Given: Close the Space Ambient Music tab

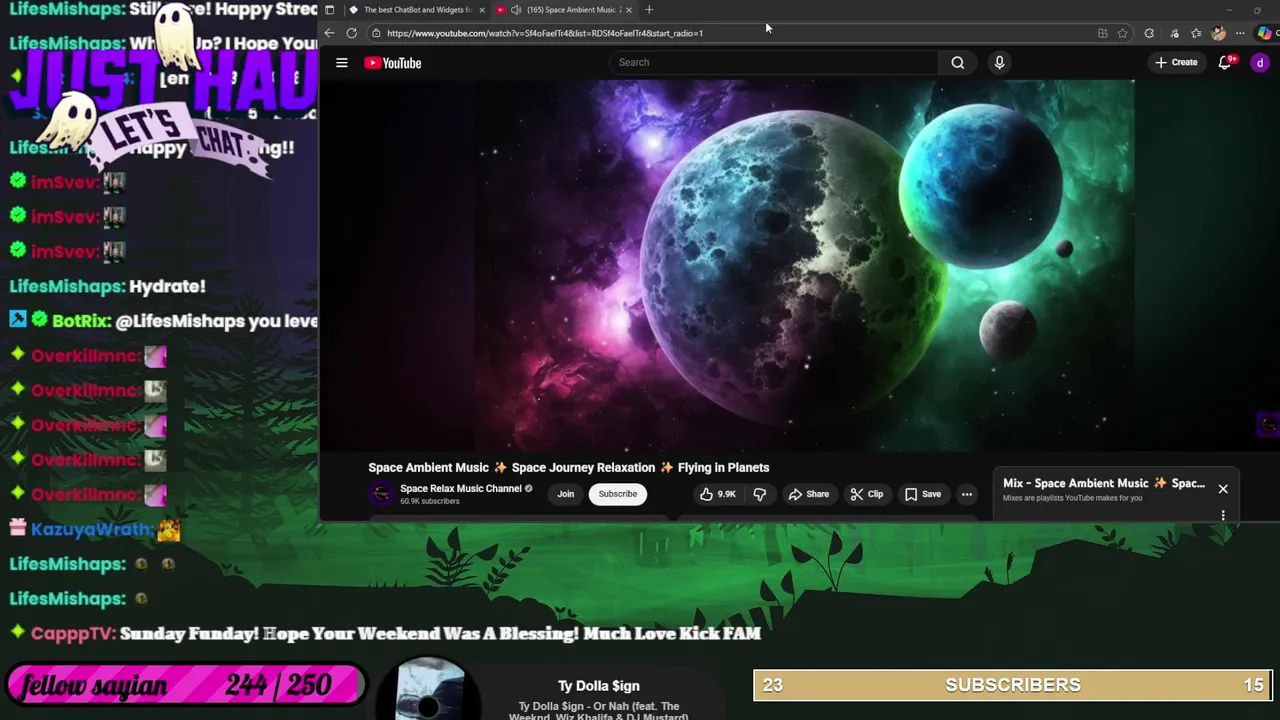Looking at the screenshot, I should point(629,10).
